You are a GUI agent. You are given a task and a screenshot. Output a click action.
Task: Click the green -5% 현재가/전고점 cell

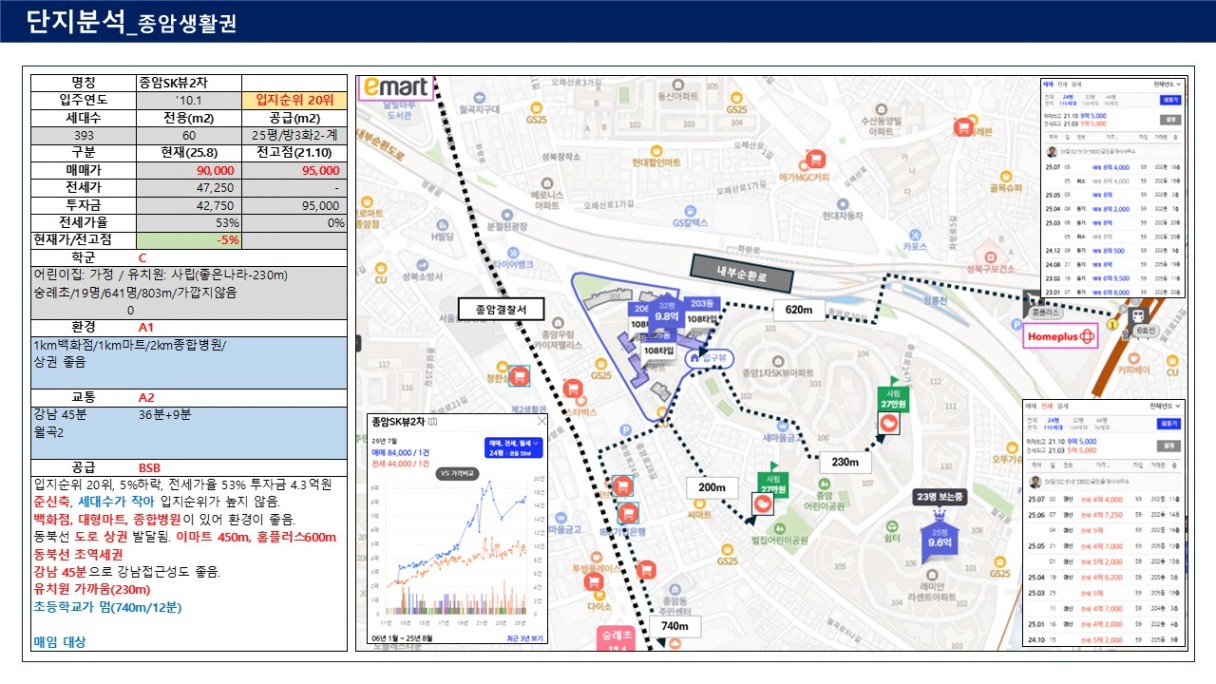click(x=189, y=240)
